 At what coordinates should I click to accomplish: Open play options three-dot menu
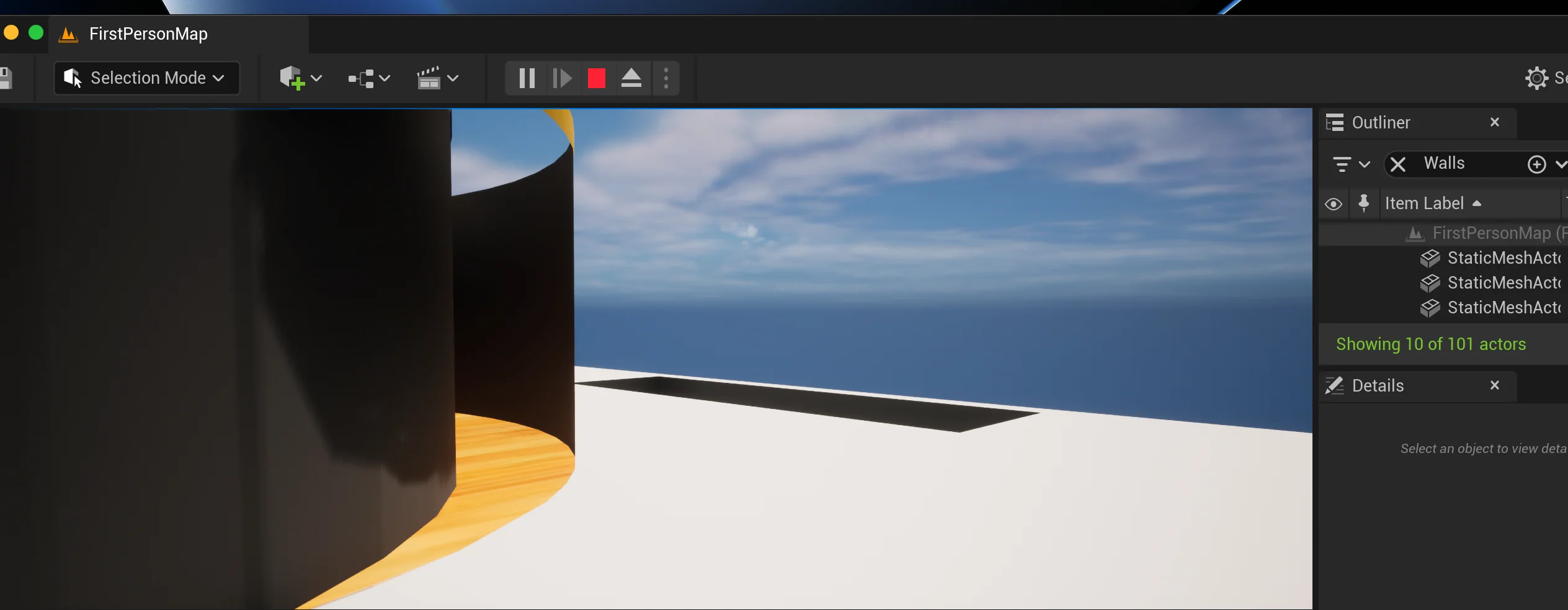coord(666,78)
